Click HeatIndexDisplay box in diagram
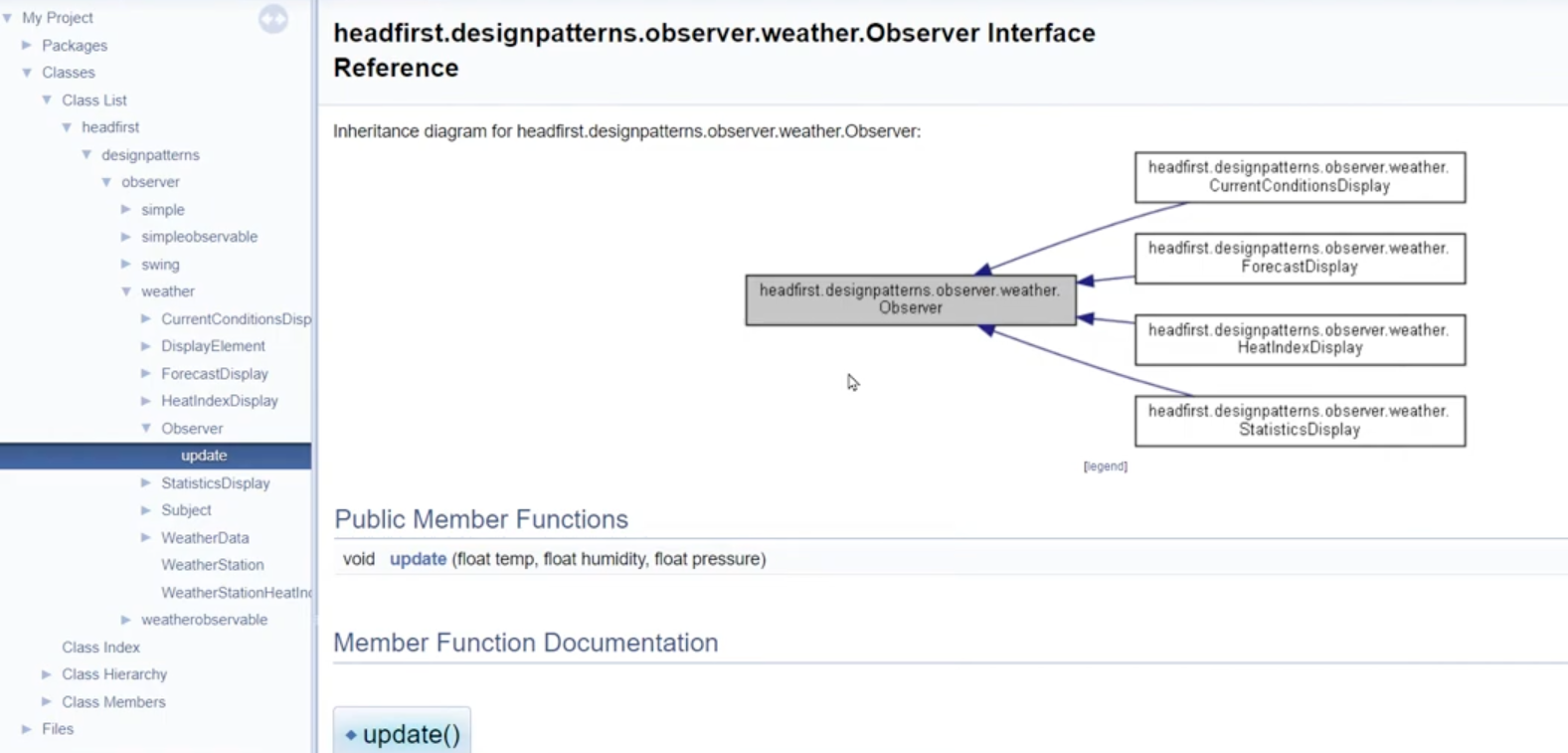The height and width of the screenshot is (753, 1568). click(x=1300, y=339)
